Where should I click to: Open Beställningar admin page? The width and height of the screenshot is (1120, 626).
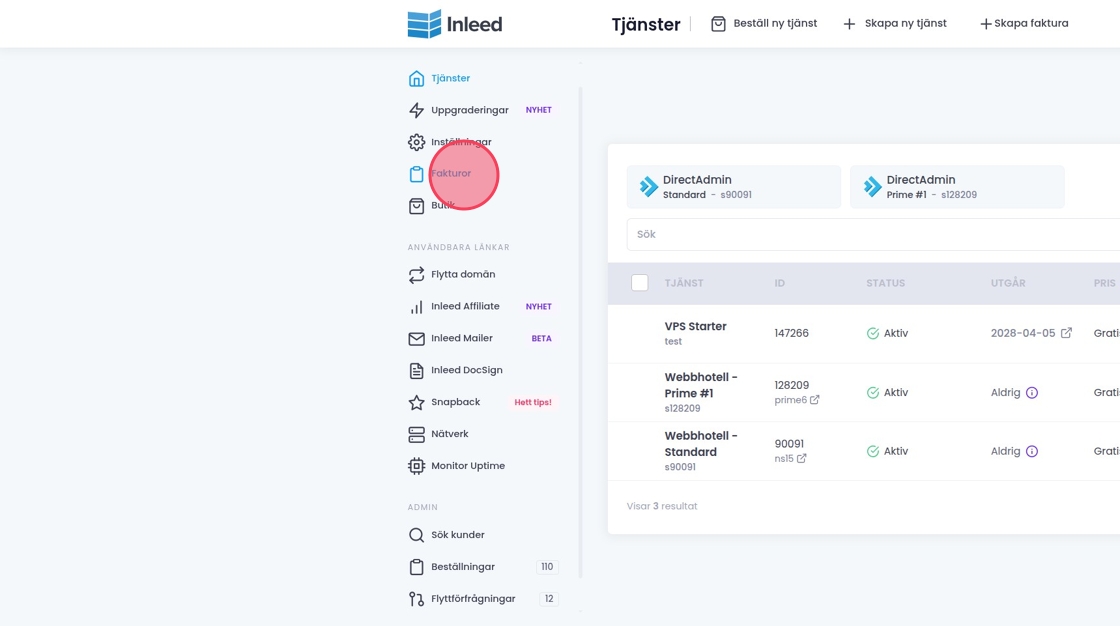(462, 567)
